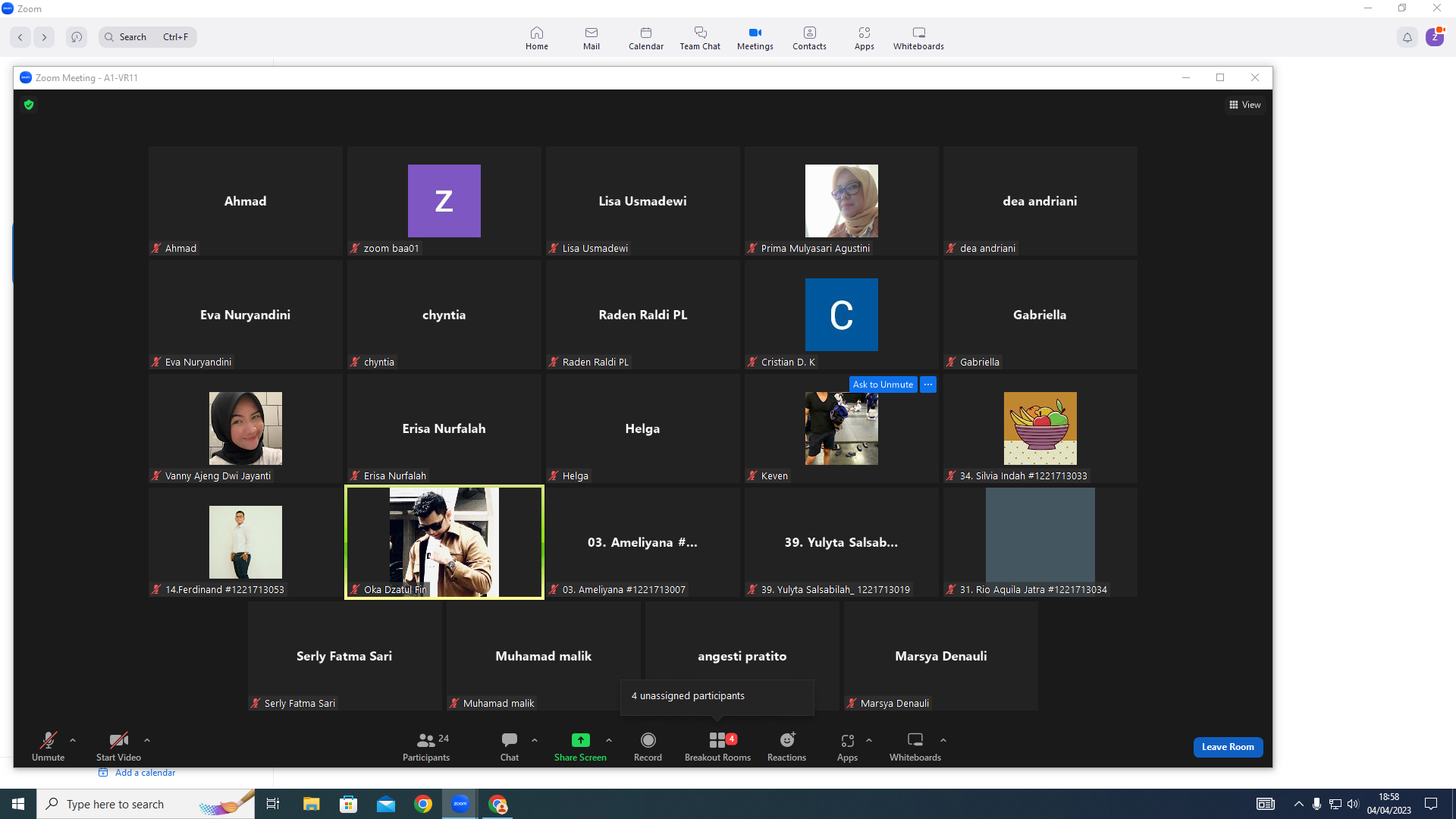Screen dimensions: 1456x819
Task: Expand the Chat options arrow
Action: coord(535,740)
